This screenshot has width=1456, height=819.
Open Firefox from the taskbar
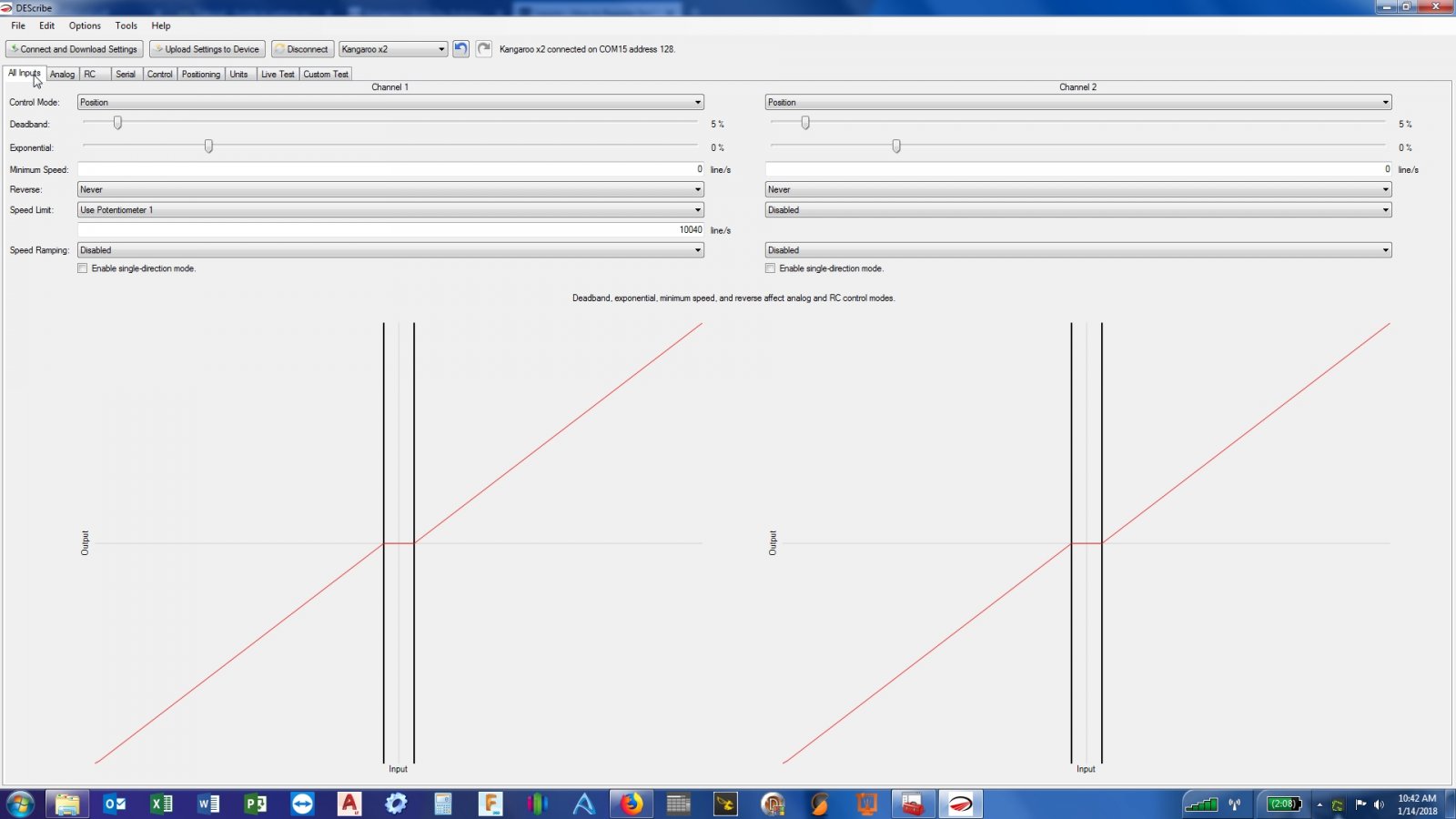point(632,804)
